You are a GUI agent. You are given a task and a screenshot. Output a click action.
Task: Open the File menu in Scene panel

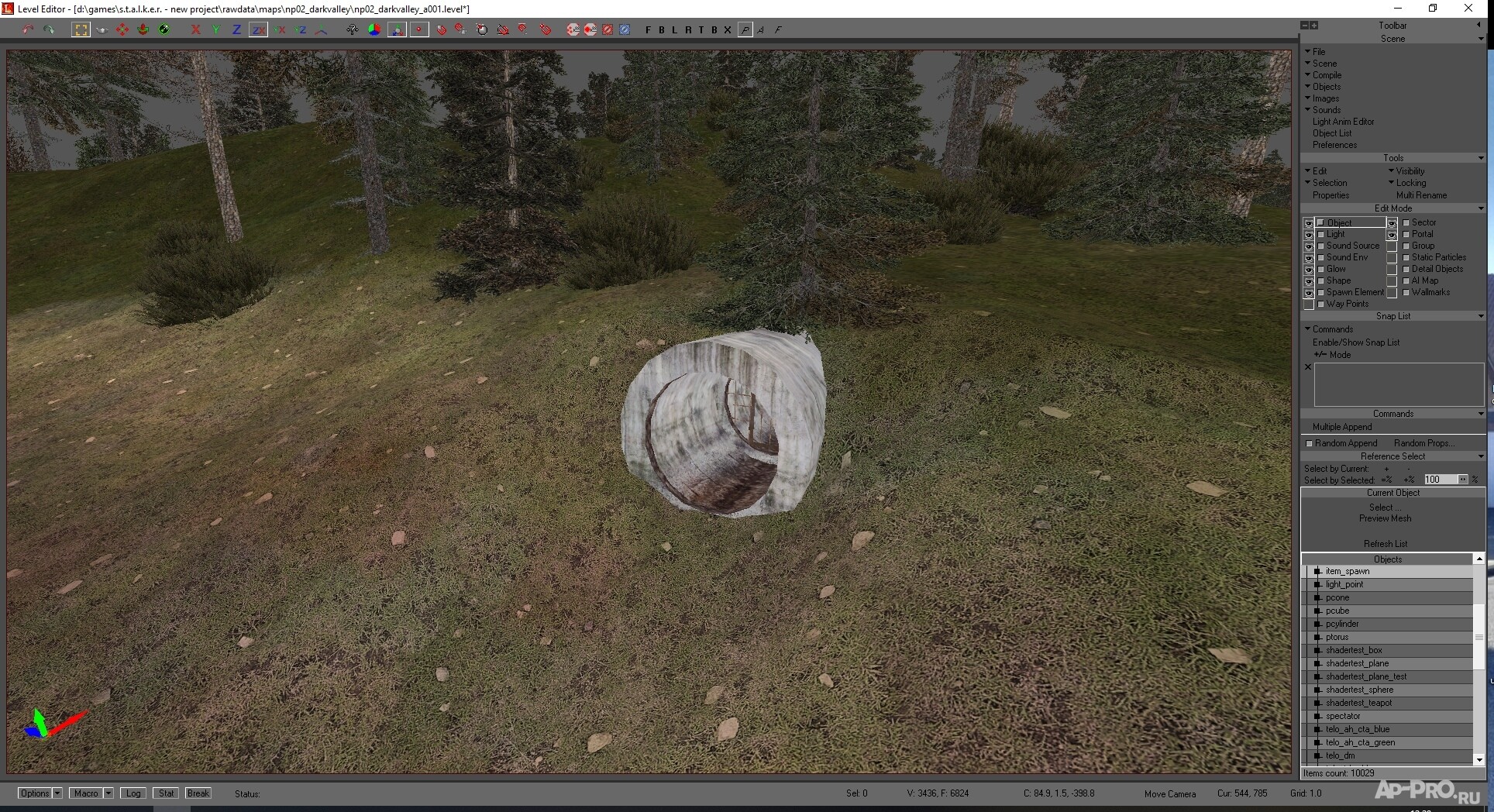click(1318, 52)
